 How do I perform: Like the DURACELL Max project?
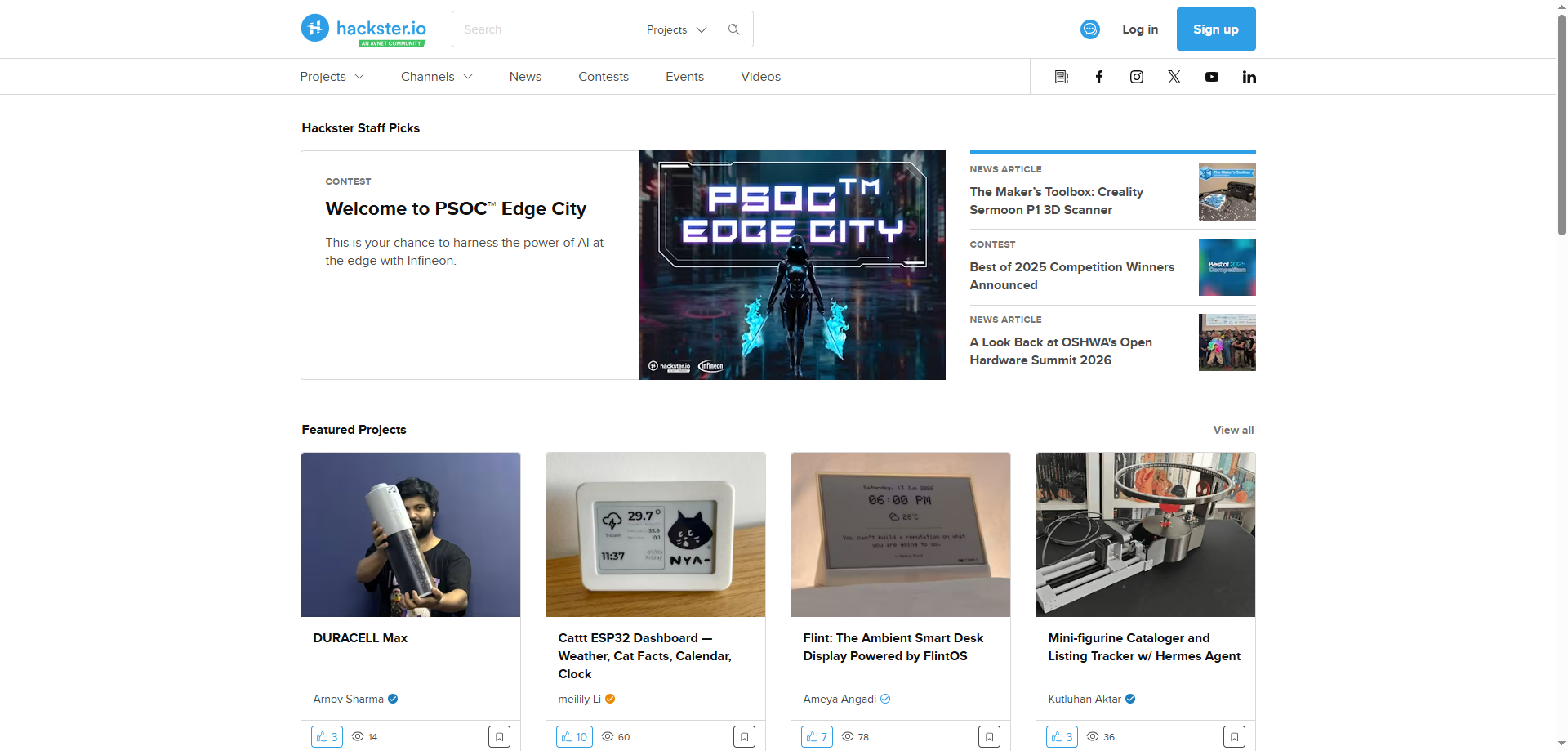coord(327,736)
